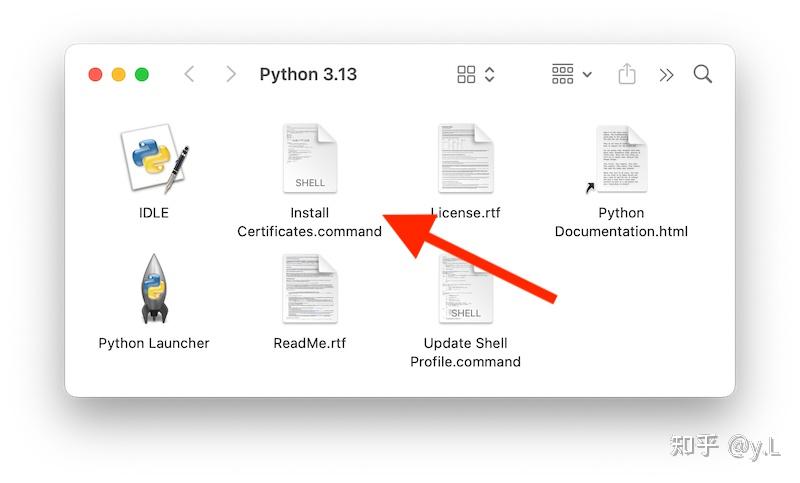
Task: Click the back navigation chevron
Action: [189, 74]
